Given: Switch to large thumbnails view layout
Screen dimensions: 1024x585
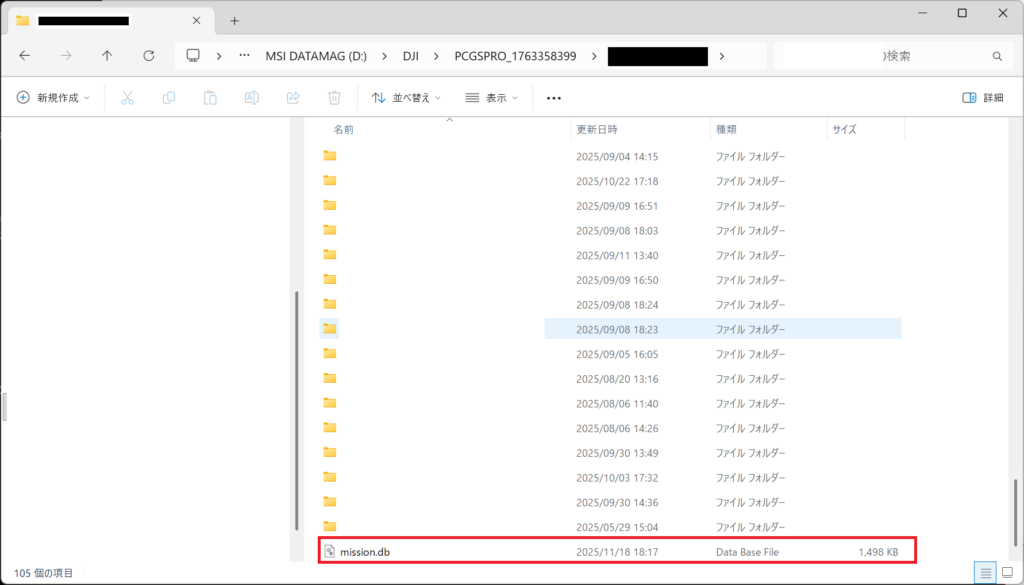Looking at the screenshot, I should tap(1007, 573).
